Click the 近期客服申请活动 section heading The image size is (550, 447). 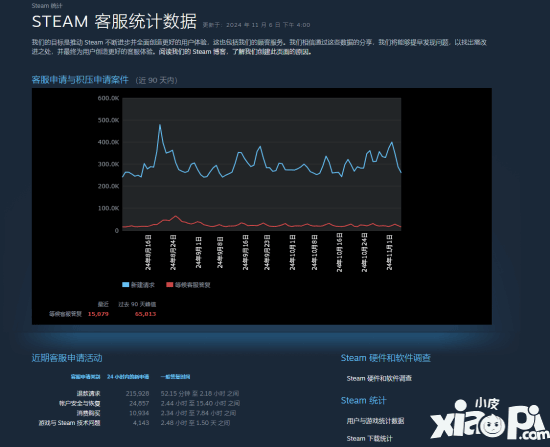[67, 358]
